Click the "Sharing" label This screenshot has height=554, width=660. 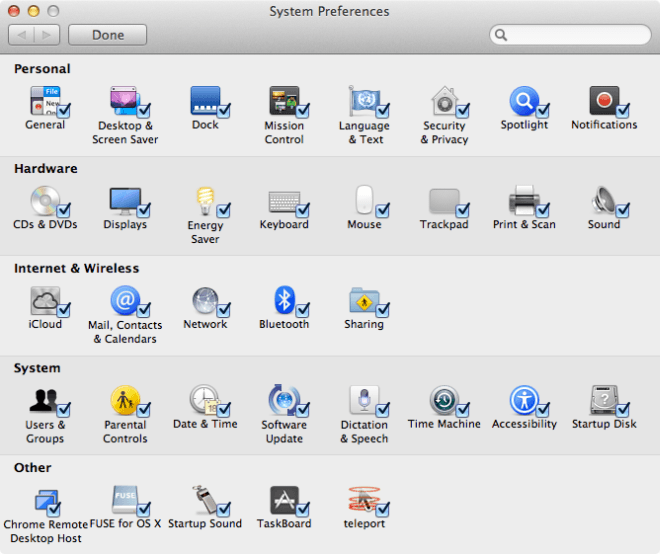pos(364,325)
